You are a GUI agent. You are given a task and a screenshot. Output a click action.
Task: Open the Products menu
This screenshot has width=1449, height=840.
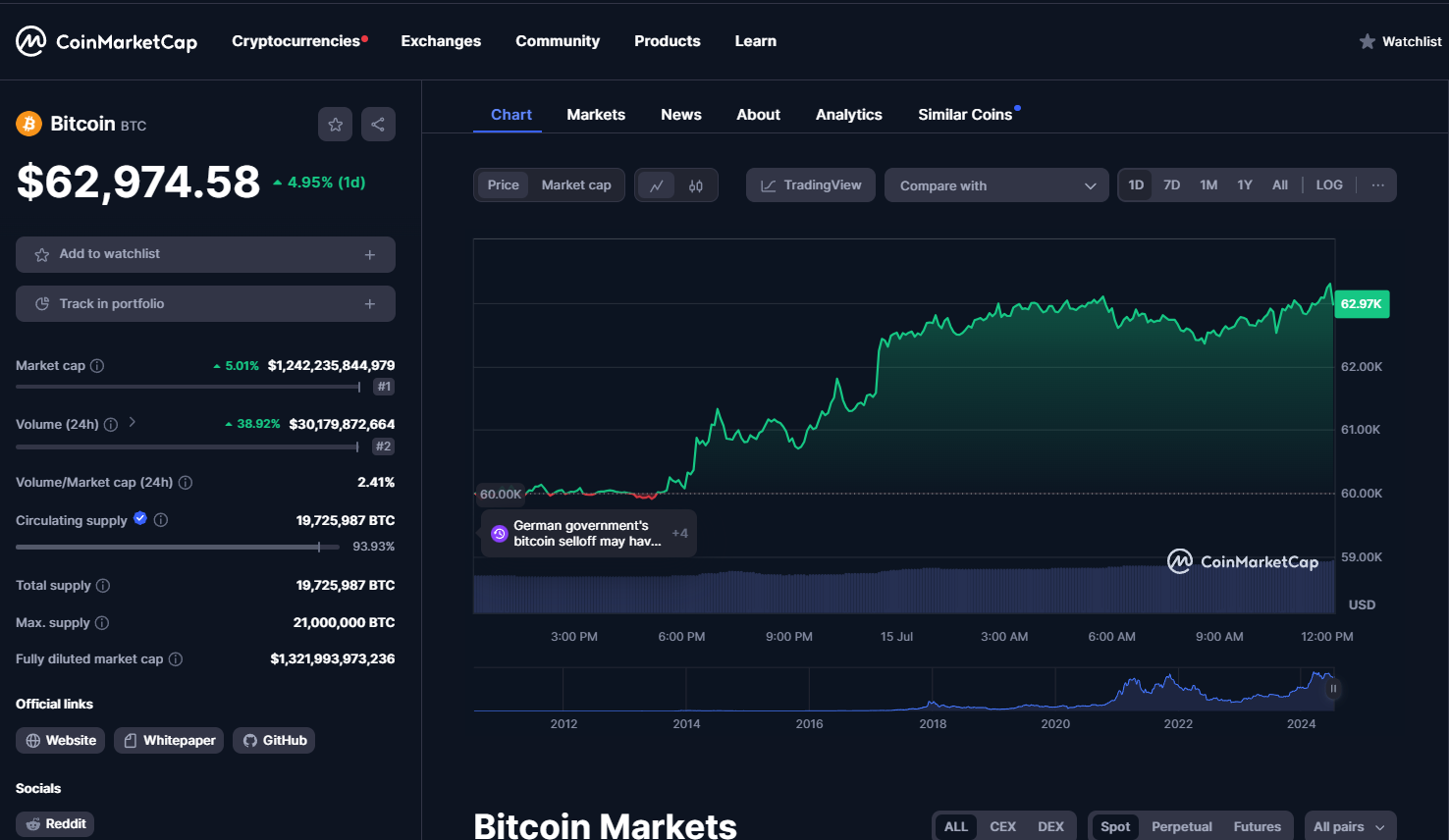[x=668, y=41]
